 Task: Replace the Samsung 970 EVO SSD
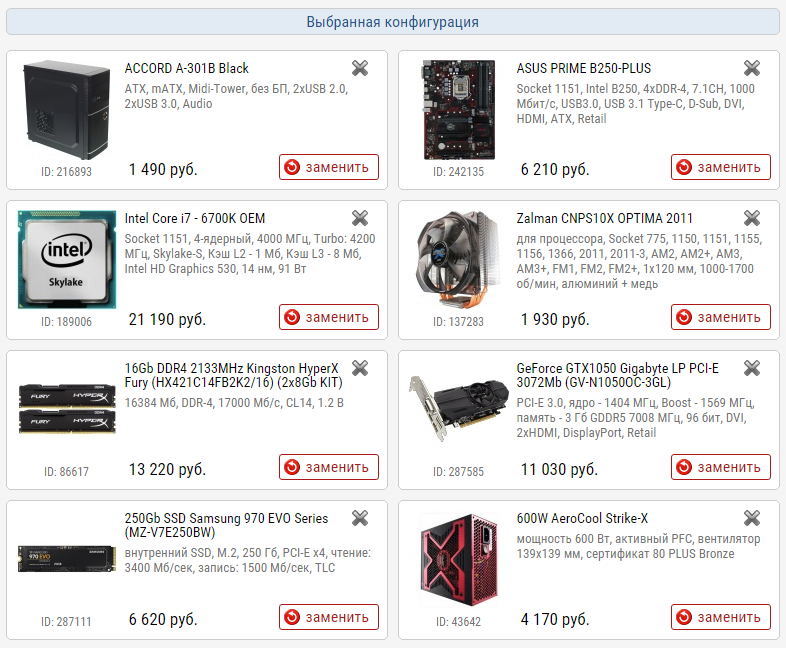tap(329, 617)
